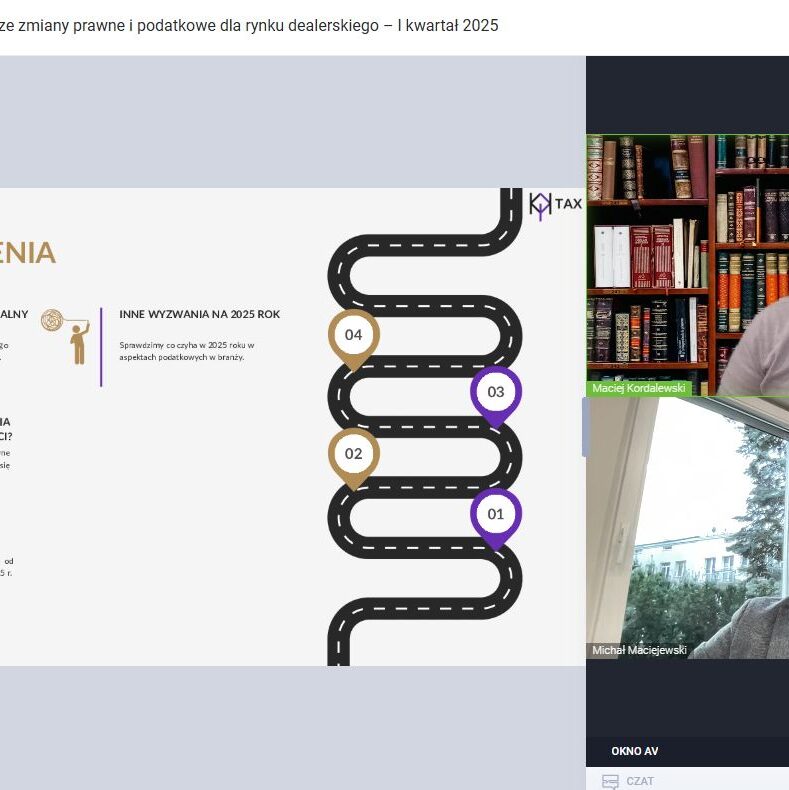This screenshot has height=790, width=789.
Task: Click the panel divider handle beside slide
Action: (585, 427)
